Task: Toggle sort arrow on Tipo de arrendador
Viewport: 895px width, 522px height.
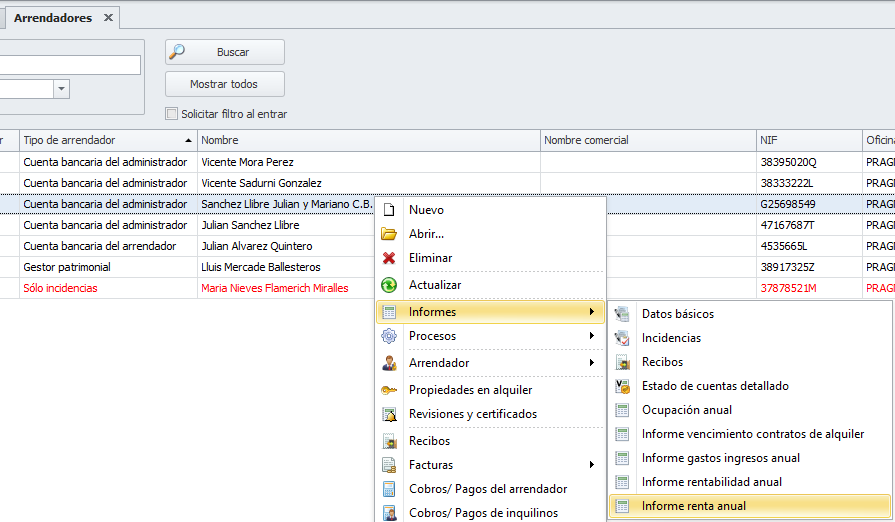Action: coord(188,140)
